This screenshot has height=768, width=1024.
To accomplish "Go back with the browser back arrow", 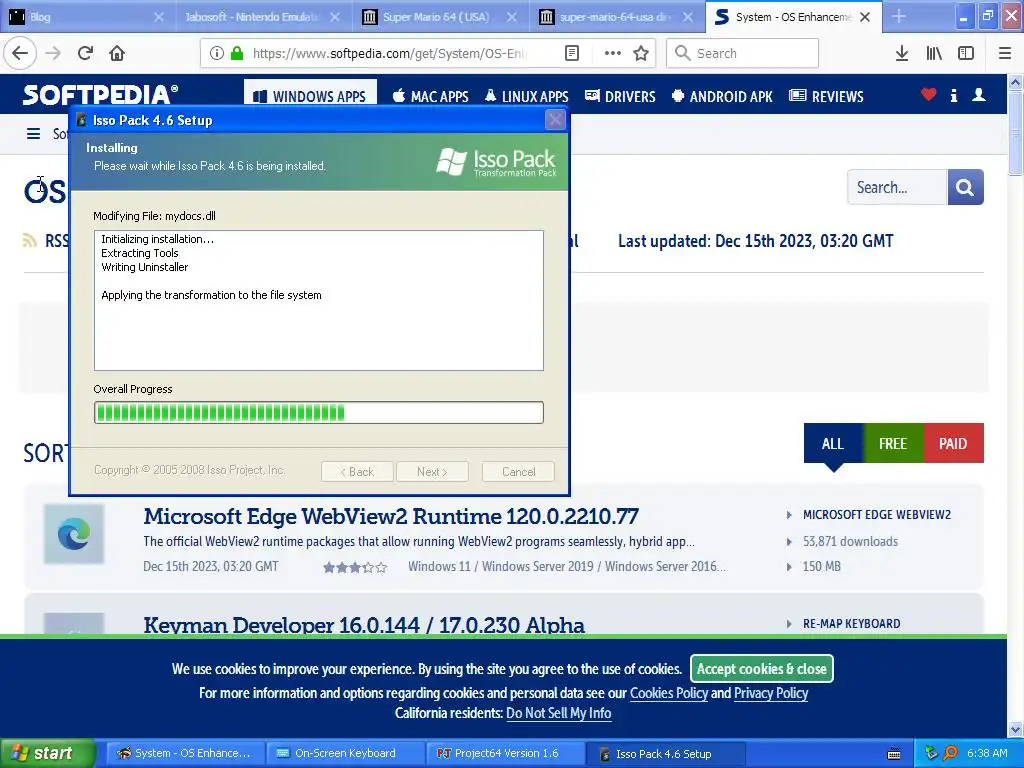I will tap(20, 53).
